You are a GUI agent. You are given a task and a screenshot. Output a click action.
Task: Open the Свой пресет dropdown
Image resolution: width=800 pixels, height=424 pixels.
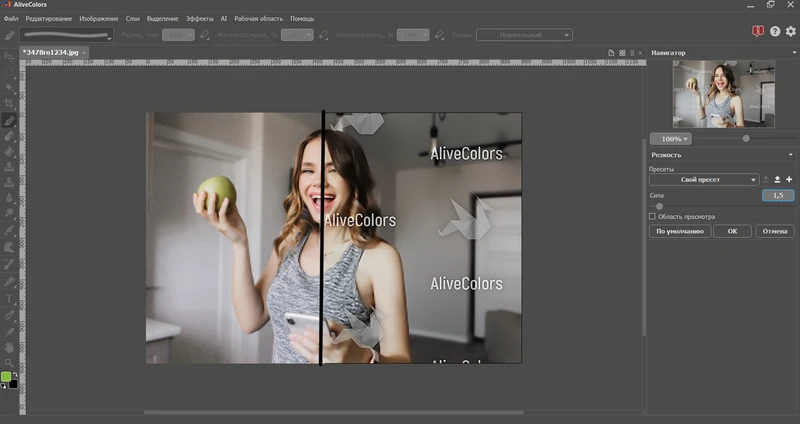coord(704,180)
